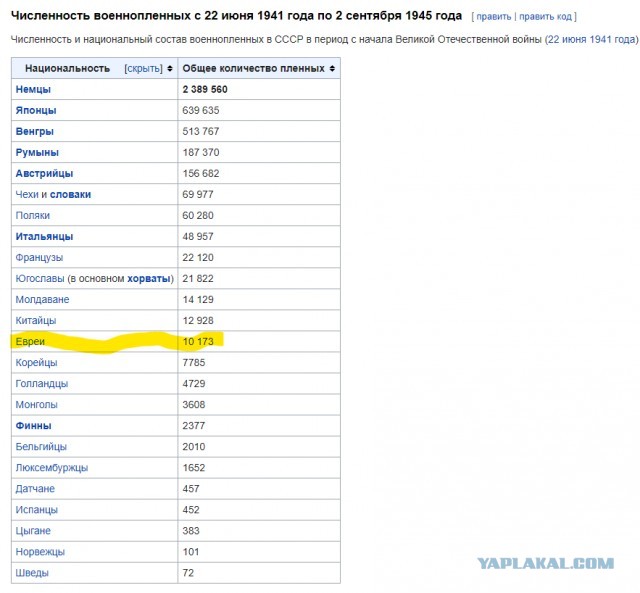Select the value 2010
Image resolution: width=640 pixels, height=593 pixels.
[x=194, y=447]
